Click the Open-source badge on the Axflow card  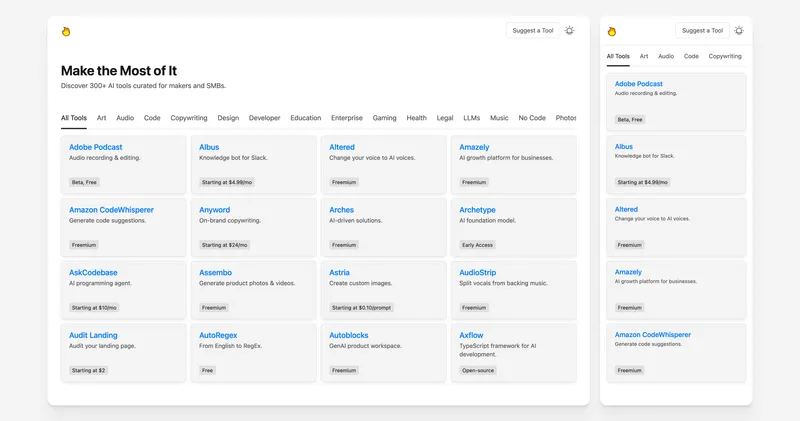coord(477,370)
